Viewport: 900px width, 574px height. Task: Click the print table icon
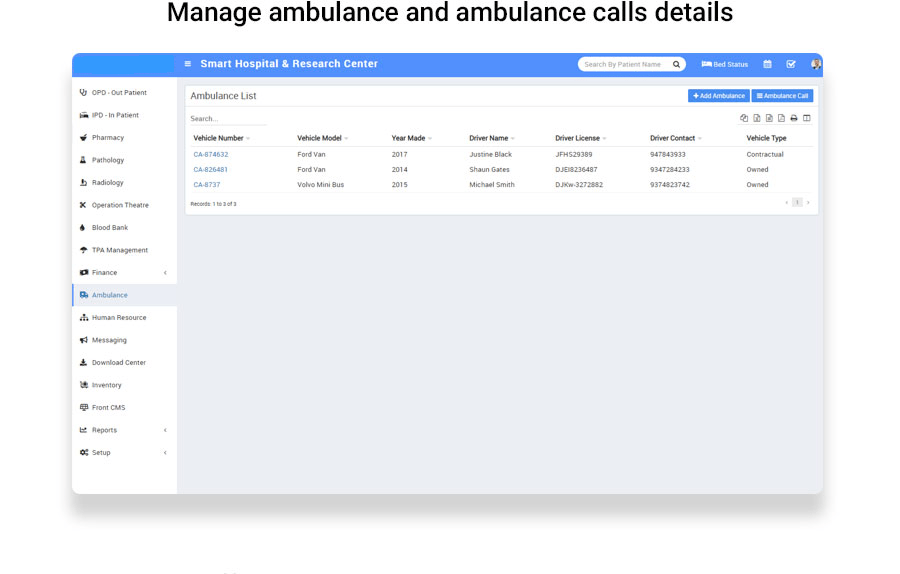click(794, 118)
